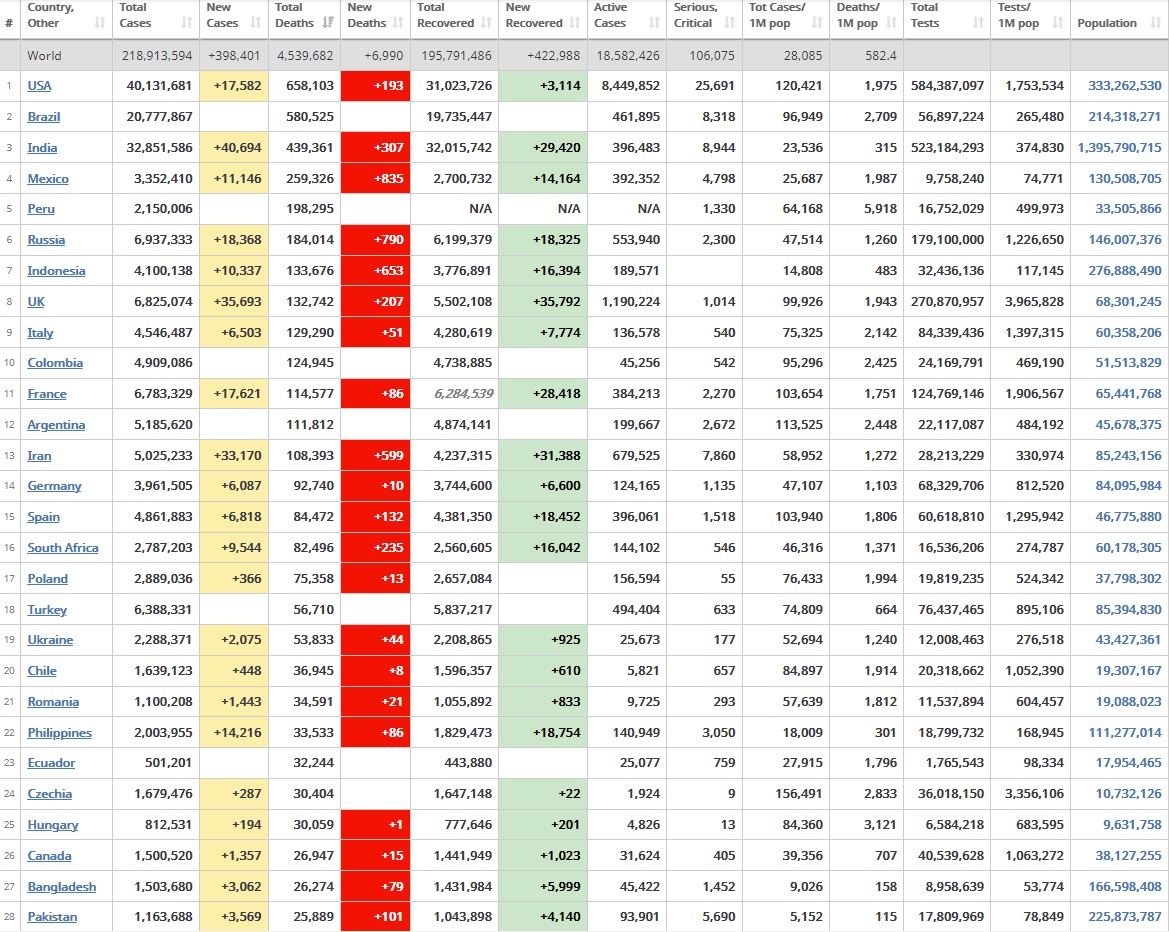Select UK new recovered cell +35,792

pos(543,302)
